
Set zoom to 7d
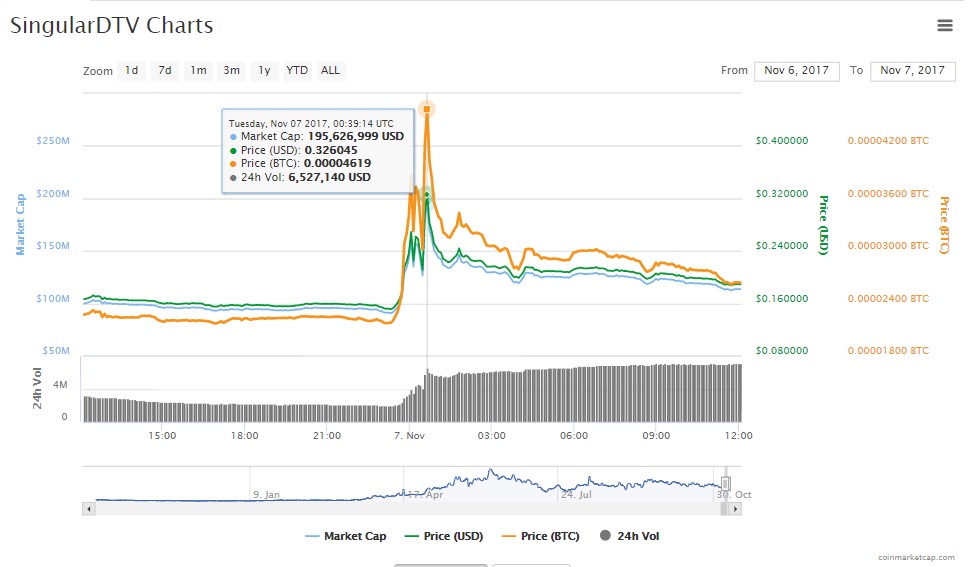[165, 71]
